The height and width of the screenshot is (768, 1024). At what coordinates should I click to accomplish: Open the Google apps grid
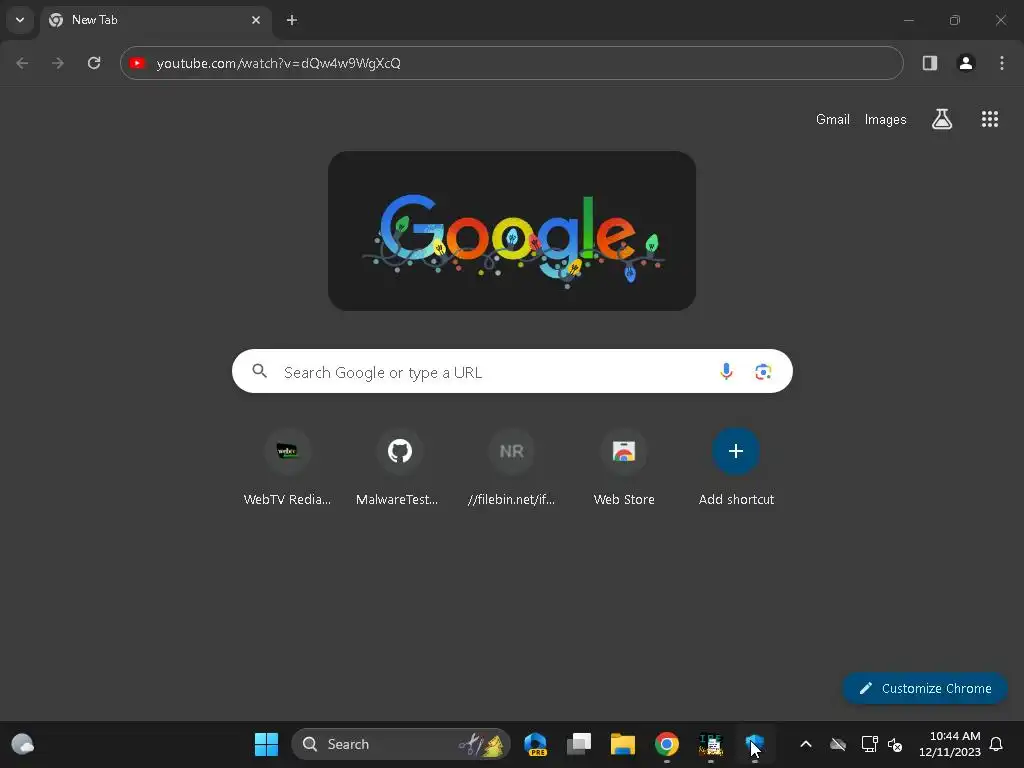989,119
